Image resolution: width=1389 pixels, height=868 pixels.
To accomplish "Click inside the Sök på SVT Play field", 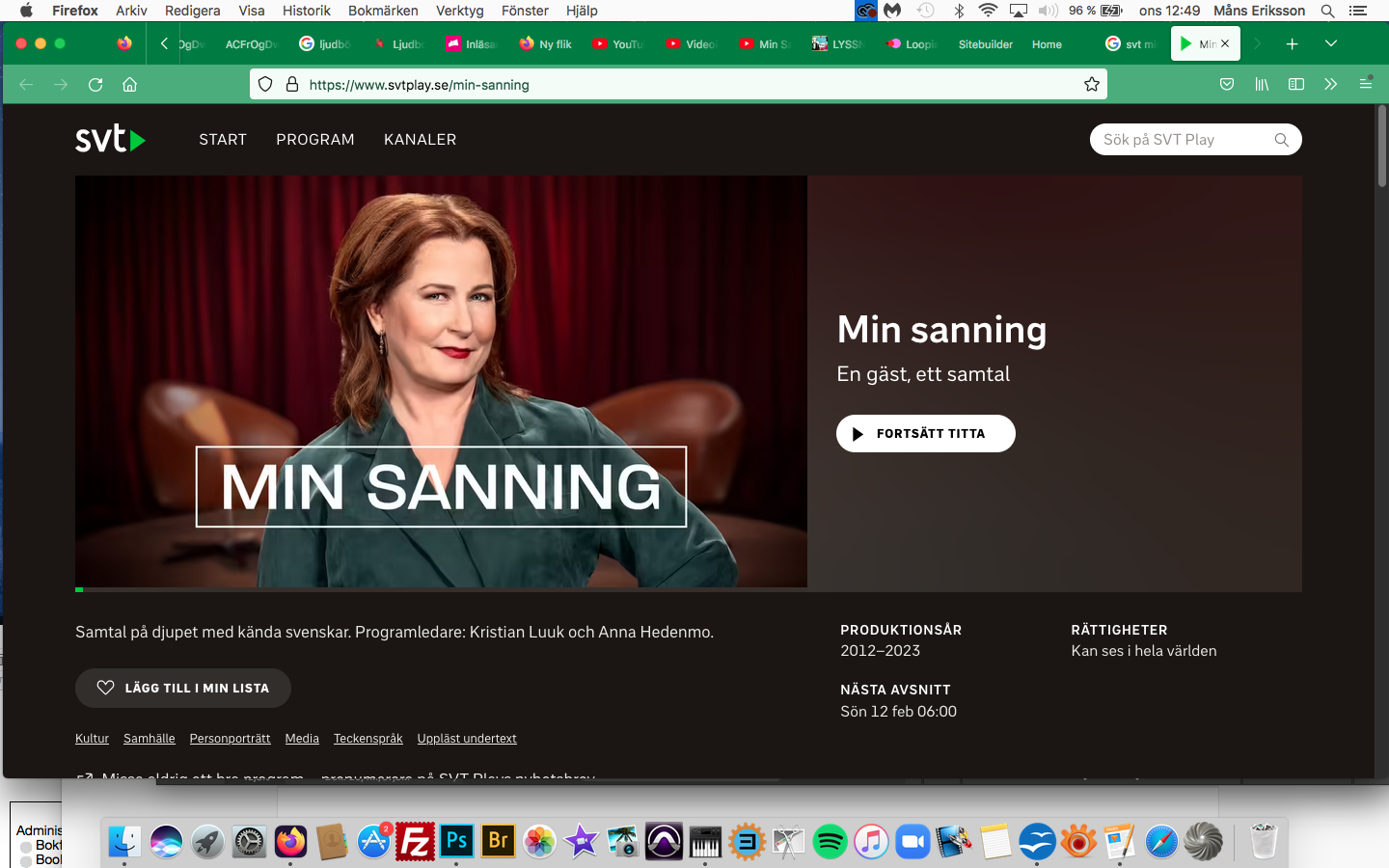I will (1177, 139).
